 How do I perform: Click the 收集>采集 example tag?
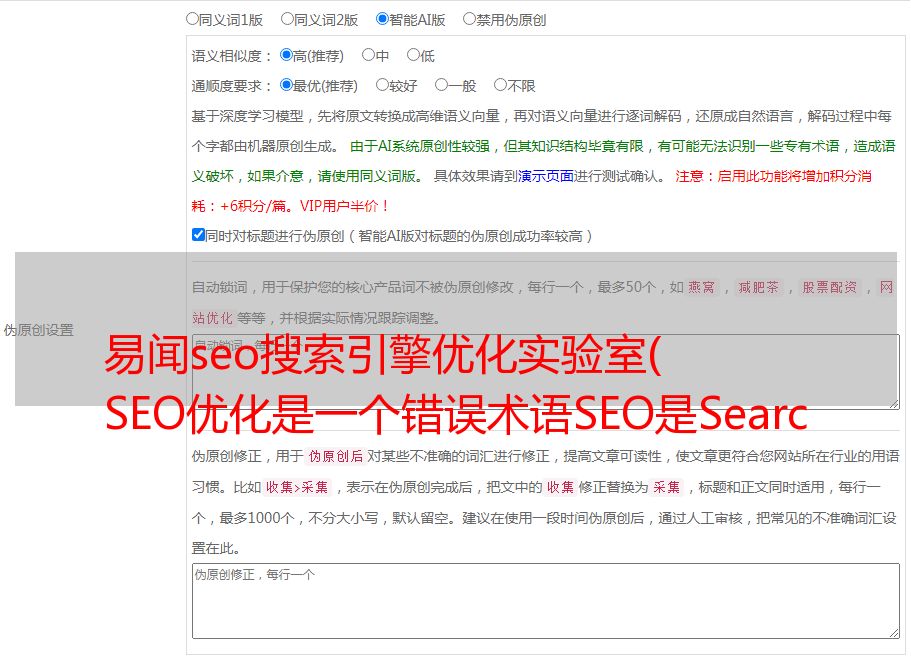coord(297,487)
